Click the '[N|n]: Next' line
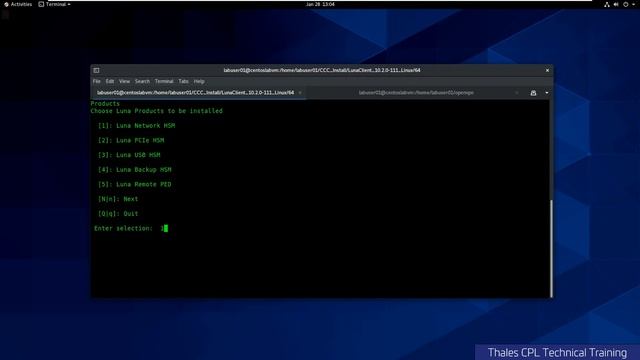 click(118, 199)
